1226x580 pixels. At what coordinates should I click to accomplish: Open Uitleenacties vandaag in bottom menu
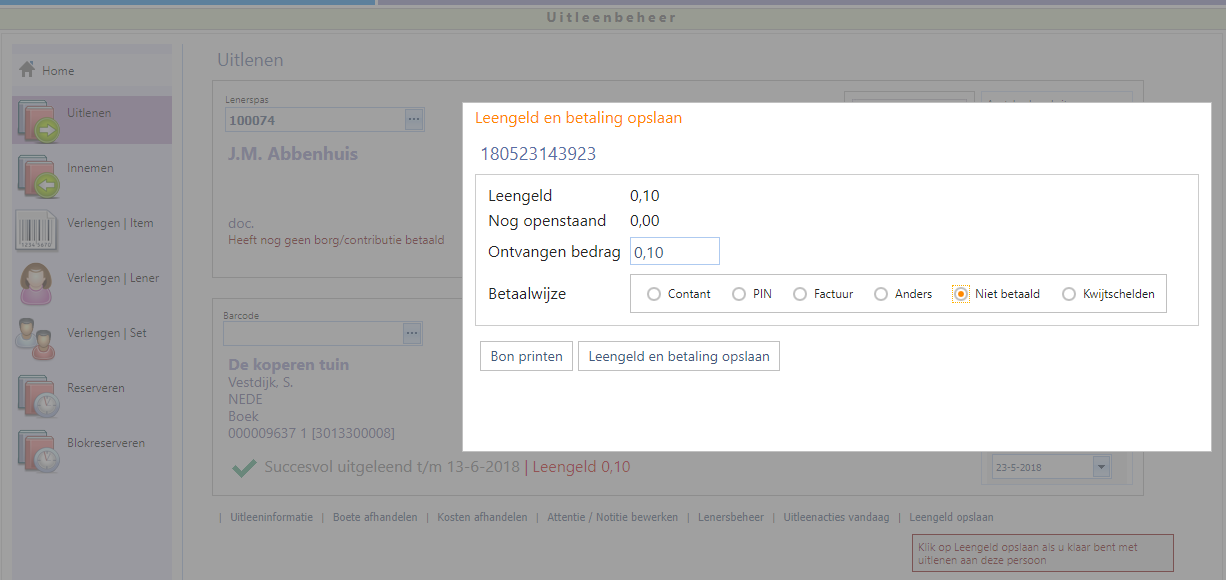836,517
